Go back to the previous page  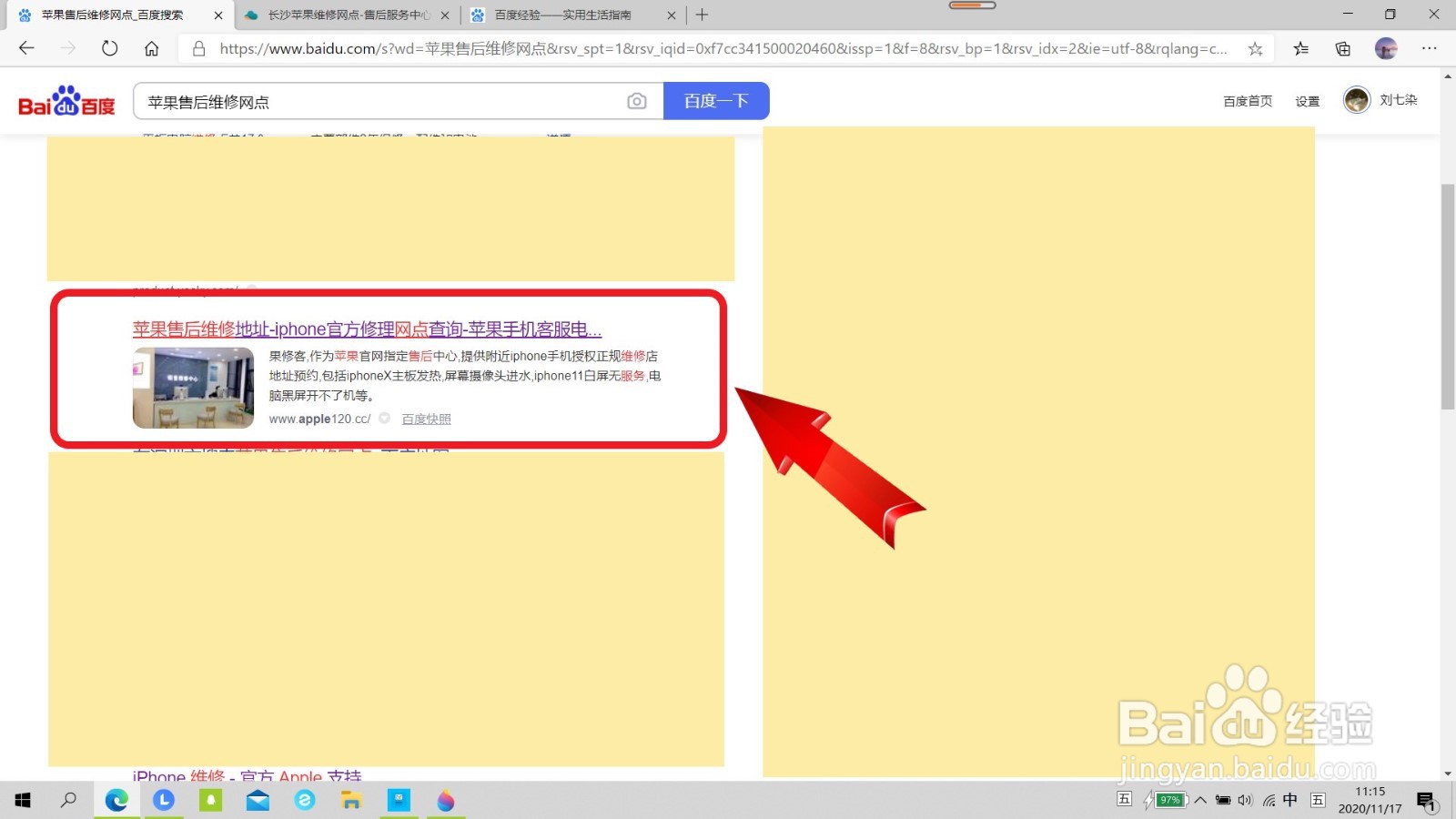tap(26, 48)
